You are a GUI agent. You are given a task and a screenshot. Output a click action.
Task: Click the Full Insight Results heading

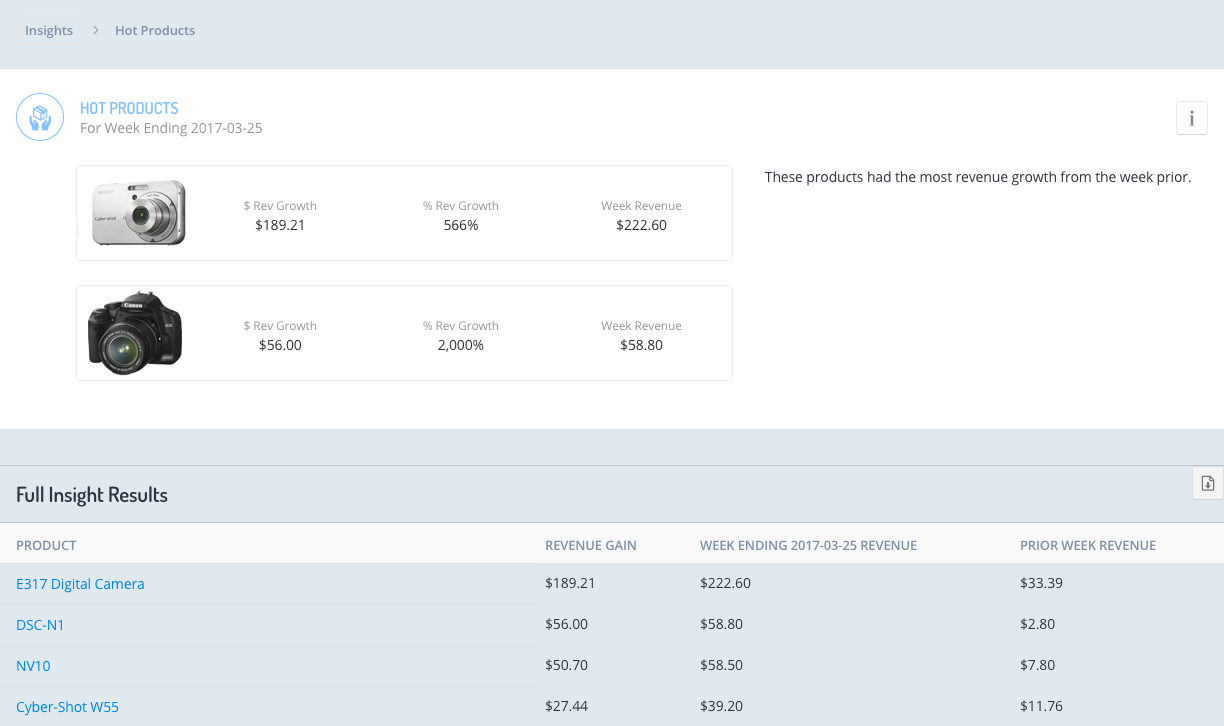pyautogui.click(x=92, y=495)
